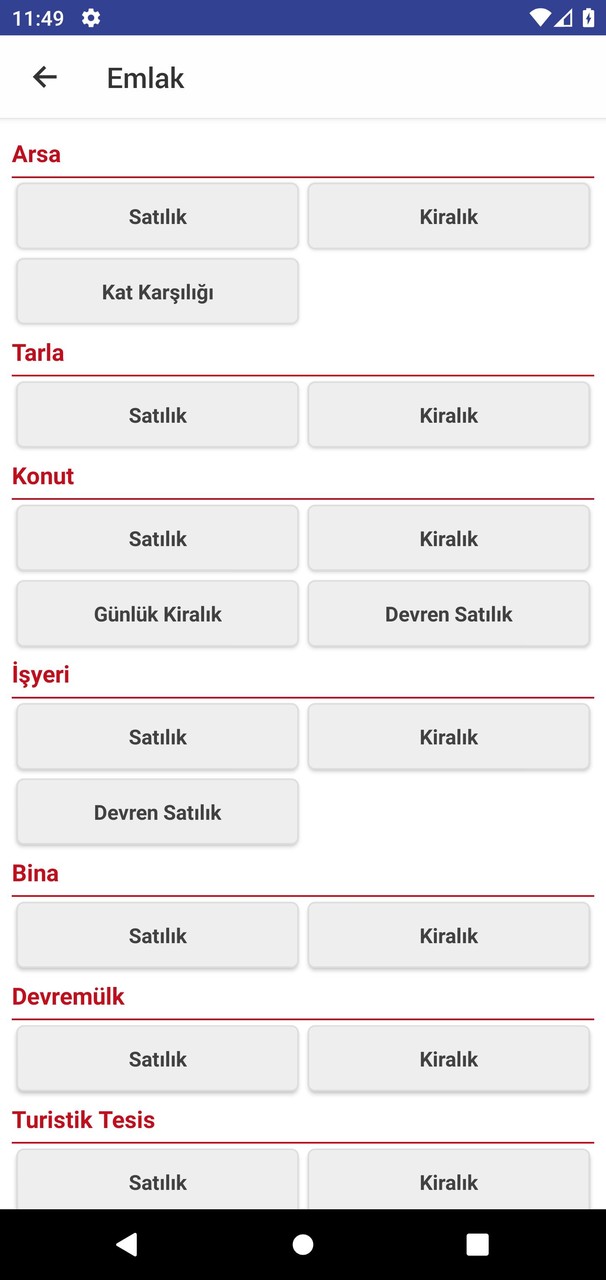Select Satılık under Bina

coord(157,936)
